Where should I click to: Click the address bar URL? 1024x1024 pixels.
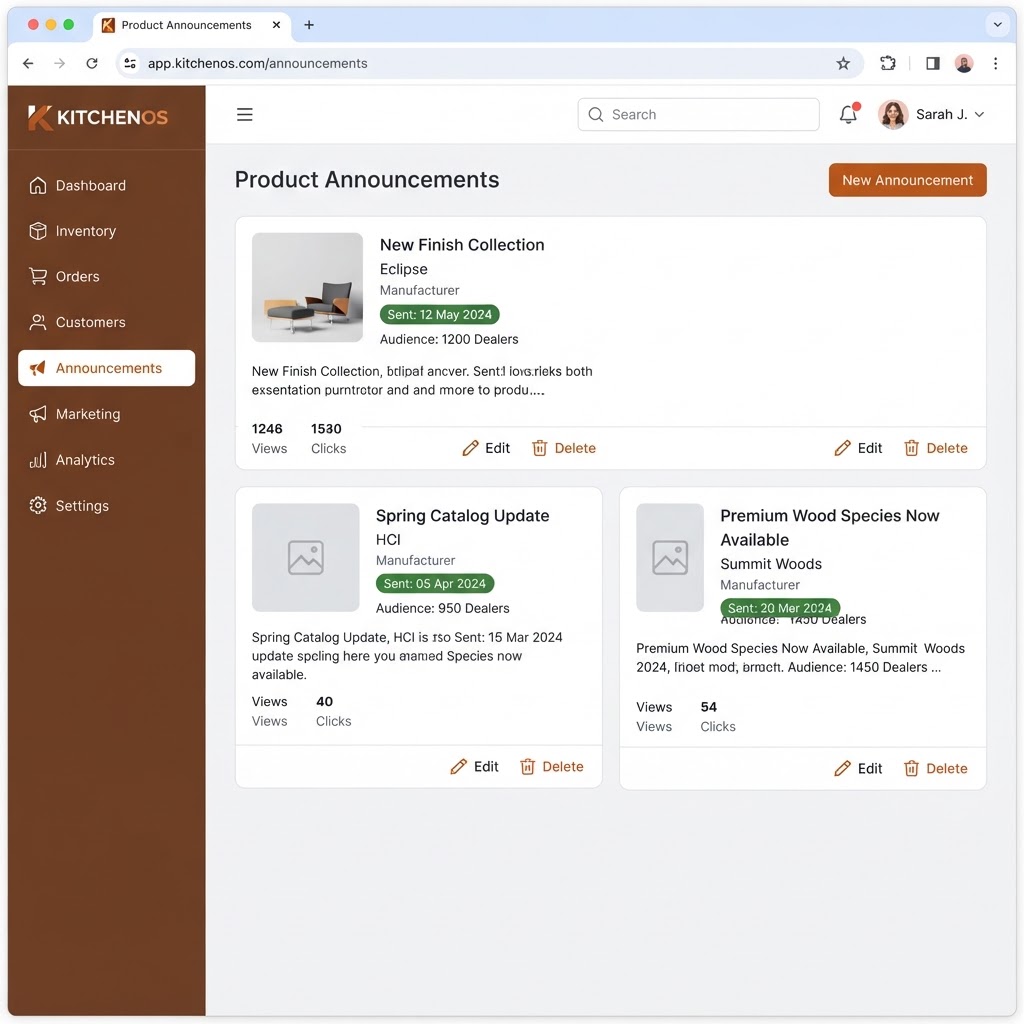(257, 63)
